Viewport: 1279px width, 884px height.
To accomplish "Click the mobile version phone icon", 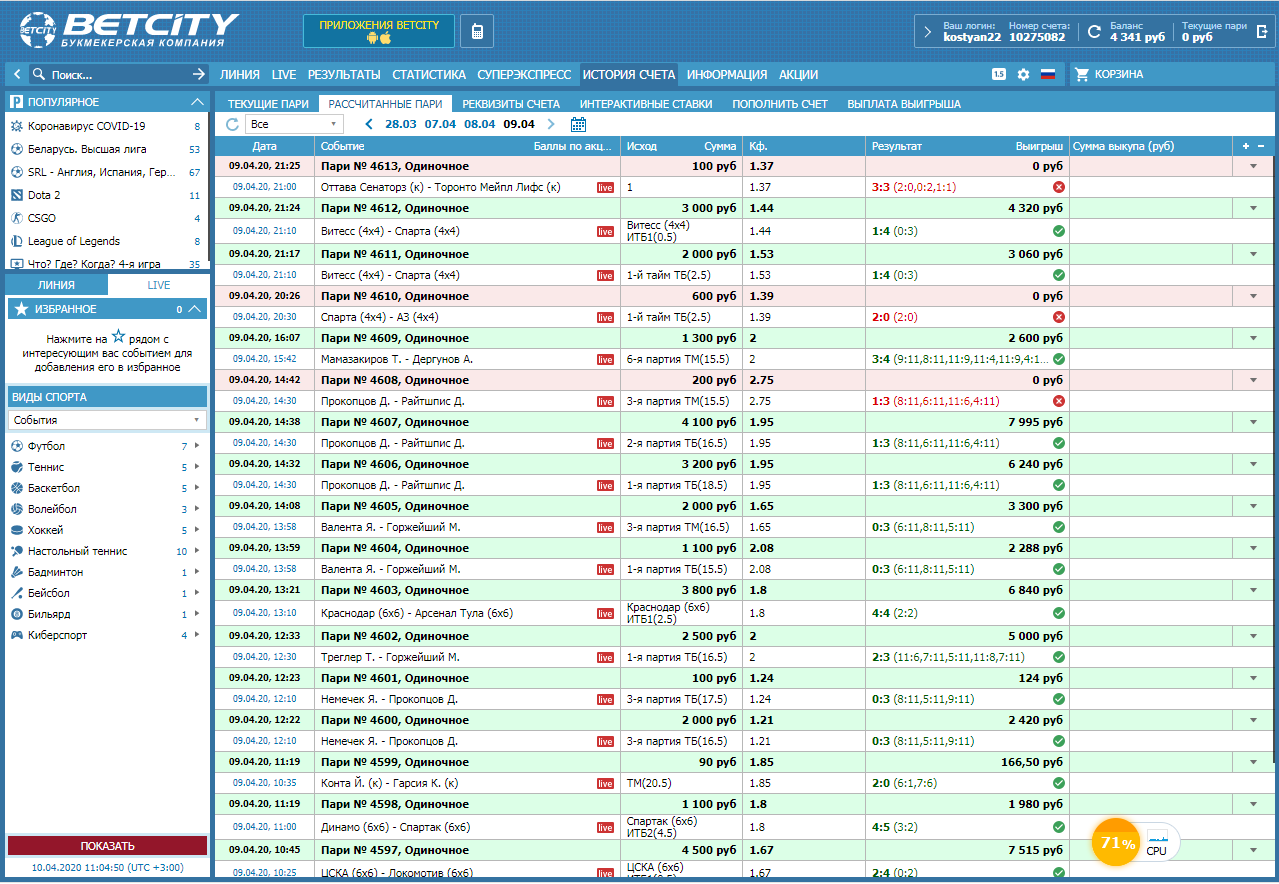I will [477, 31].
